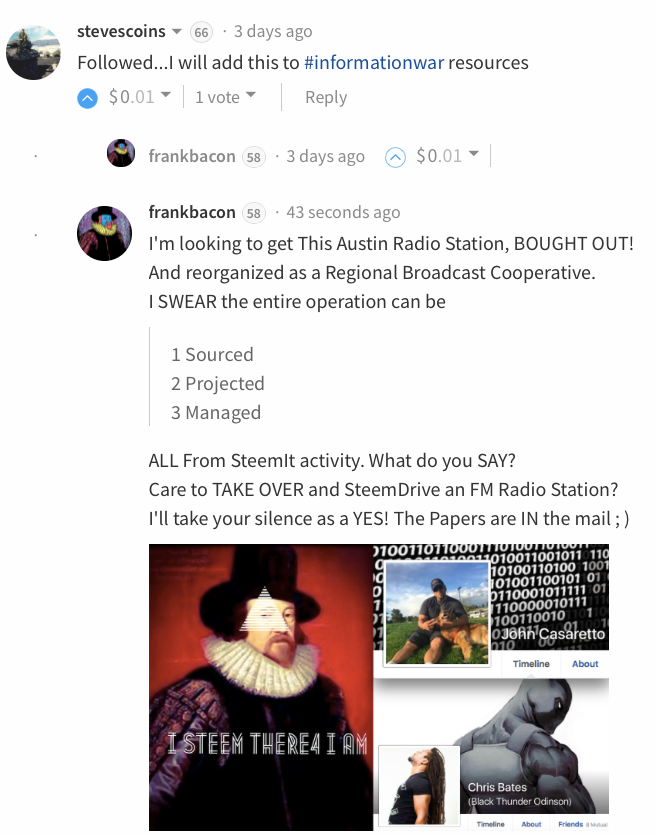
Task: Open the I STEEM THERE4 I AM portrait image
Action: [x=261, y=687]
